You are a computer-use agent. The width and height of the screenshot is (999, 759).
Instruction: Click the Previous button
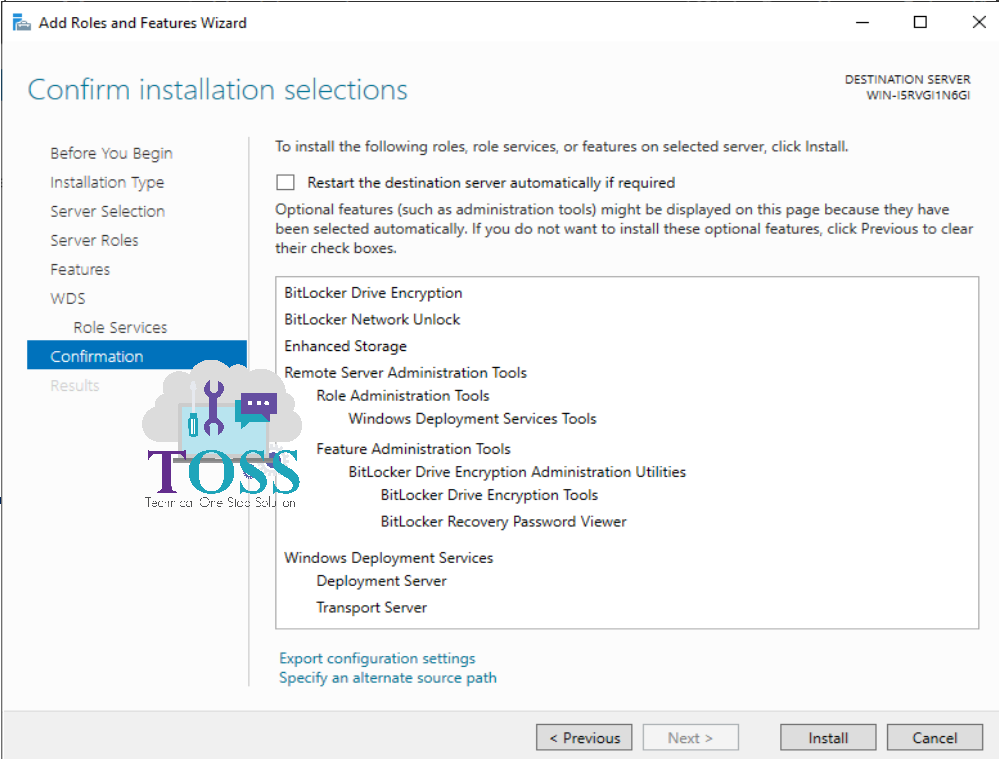point(584,737)
